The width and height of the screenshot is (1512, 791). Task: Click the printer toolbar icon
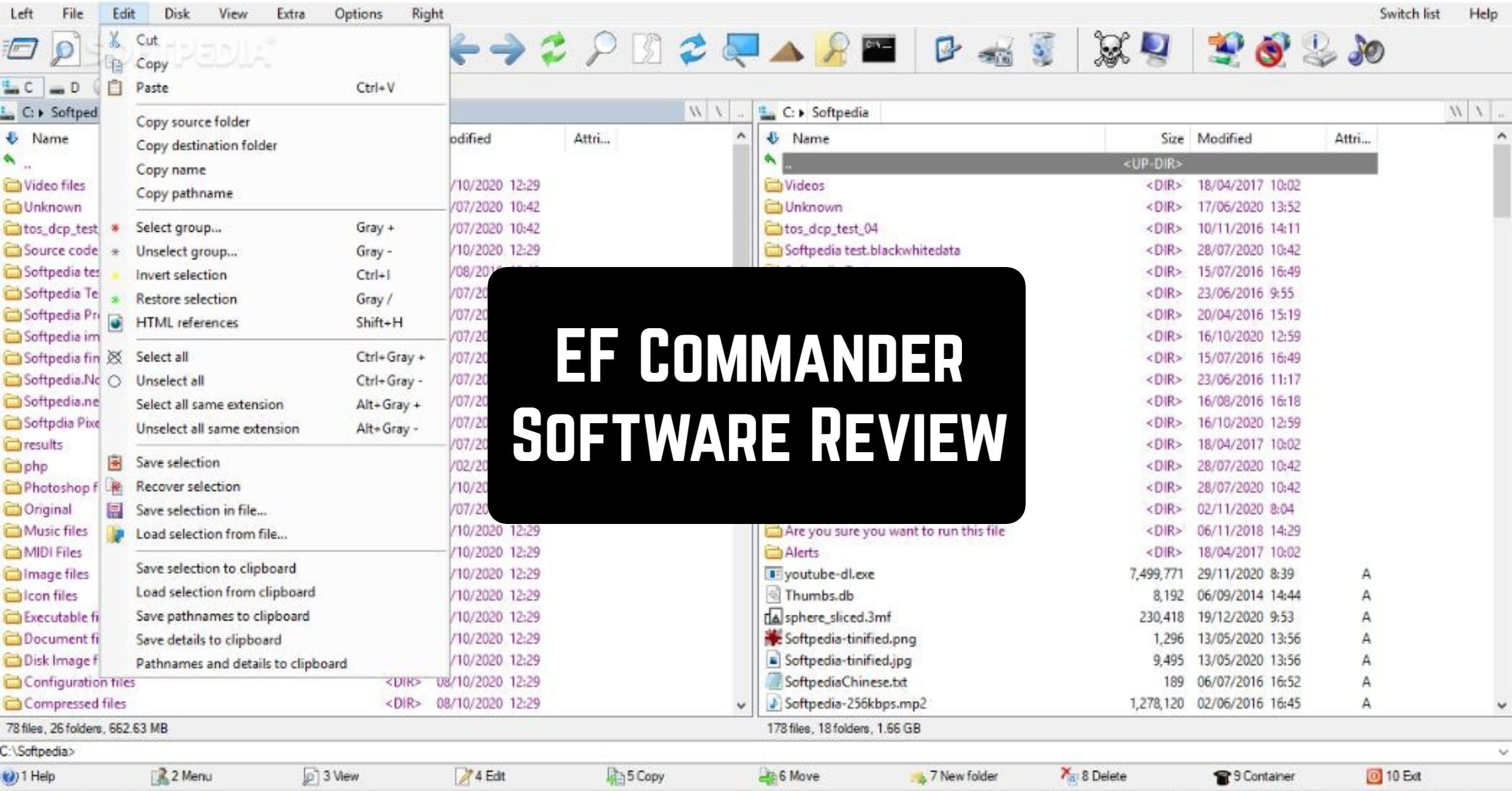(995, 52)
